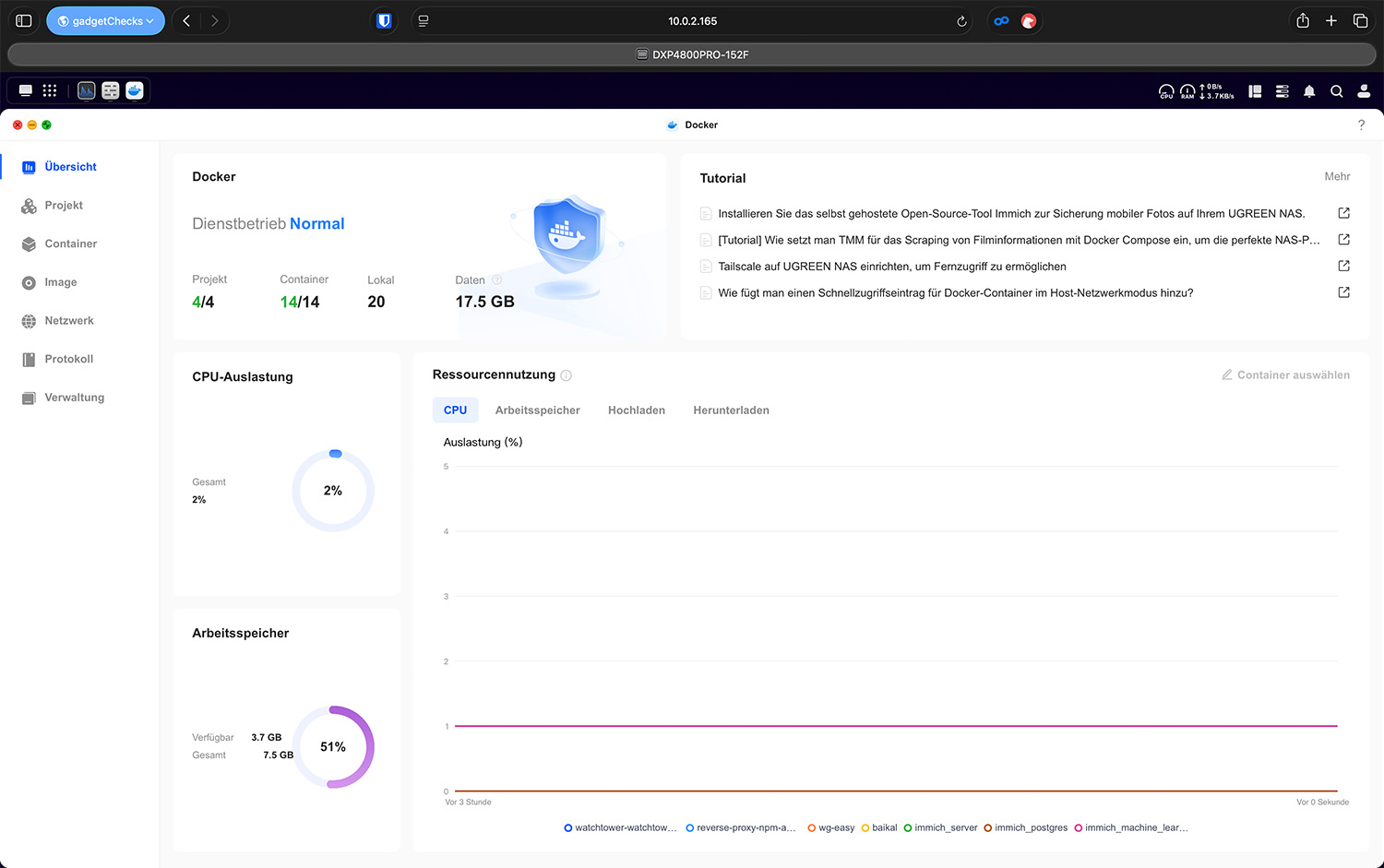Select the Herunterladen tab
Viewport: 1384px width, 868px height.
[731, 410]
